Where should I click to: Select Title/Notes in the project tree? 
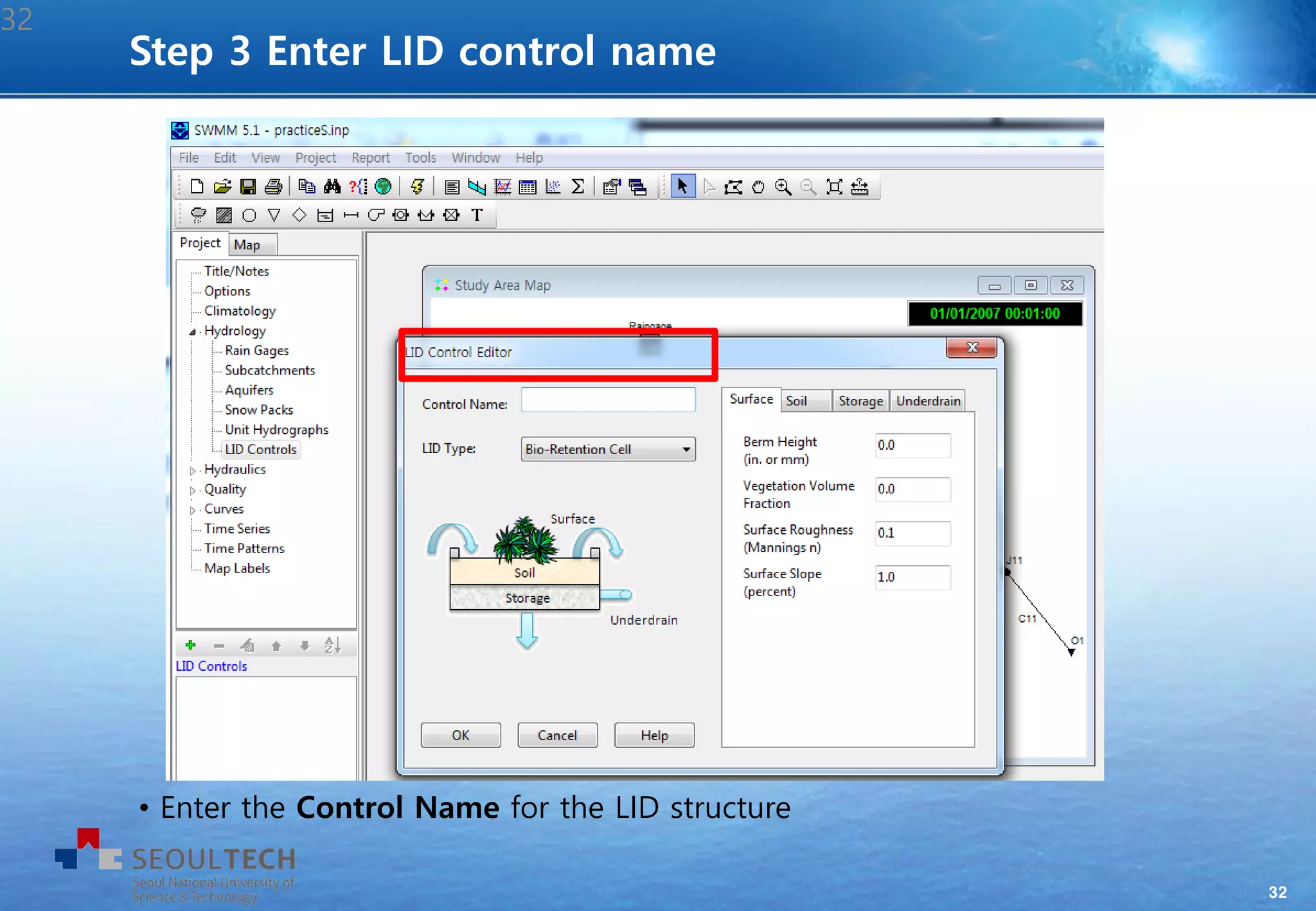(236, 271)
